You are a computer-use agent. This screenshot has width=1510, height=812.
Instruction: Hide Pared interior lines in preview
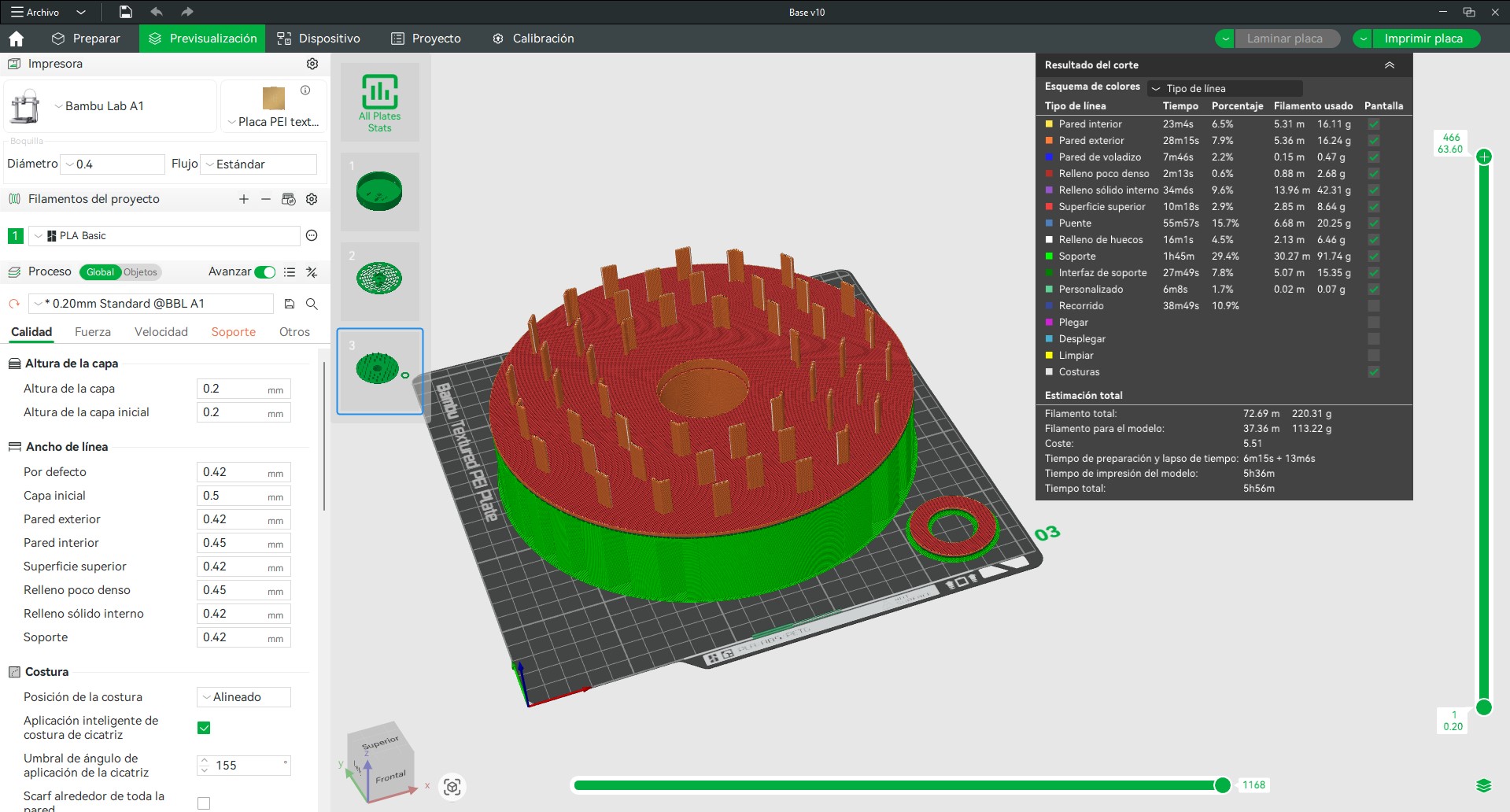pos(1374,124)
